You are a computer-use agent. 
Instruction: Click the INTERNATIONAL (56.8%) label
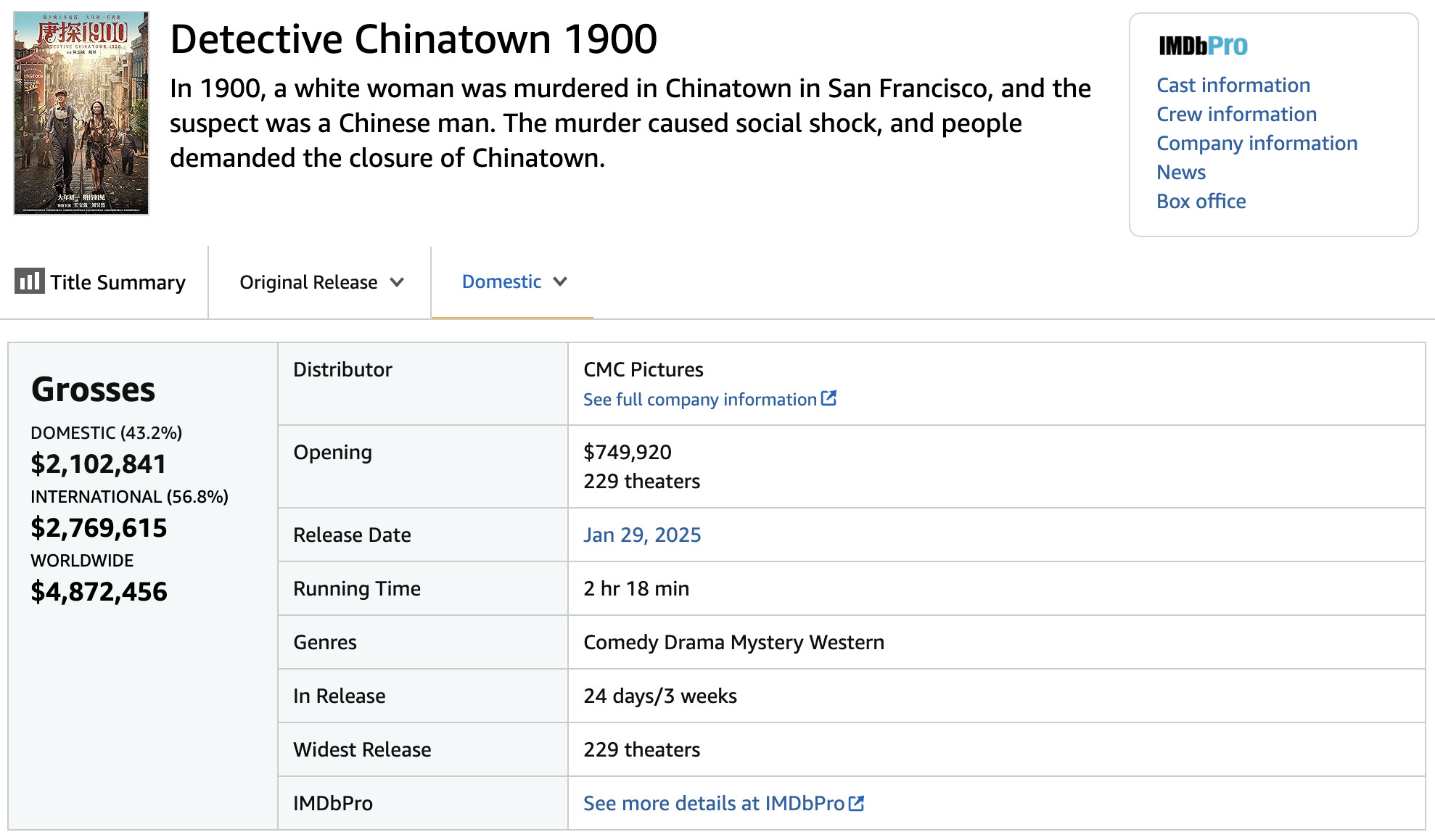pos(129,497)
